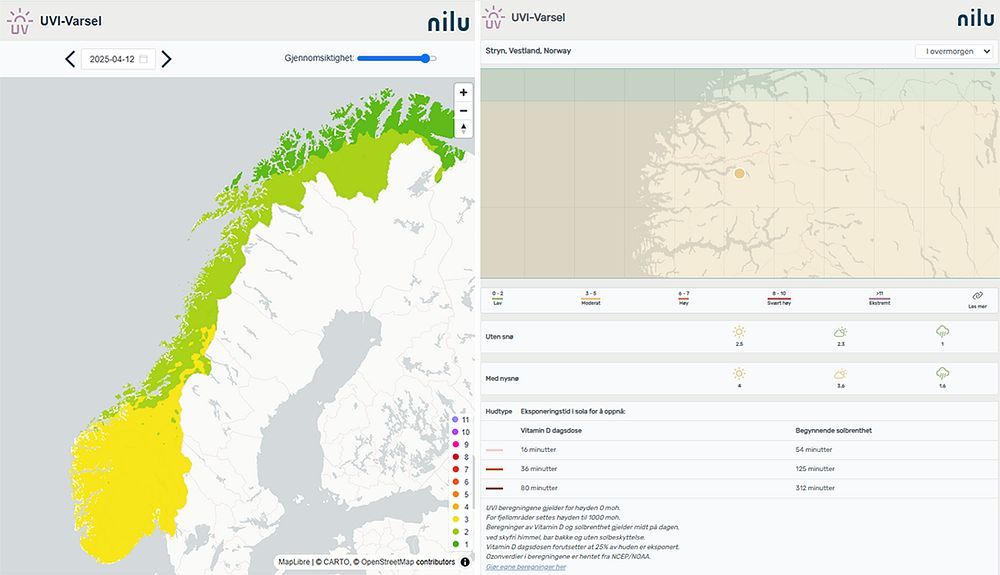The height and width of the screenshot is (575, 1000).
Task: Zoom out on the UV map
Action: [x=464, y=111]
